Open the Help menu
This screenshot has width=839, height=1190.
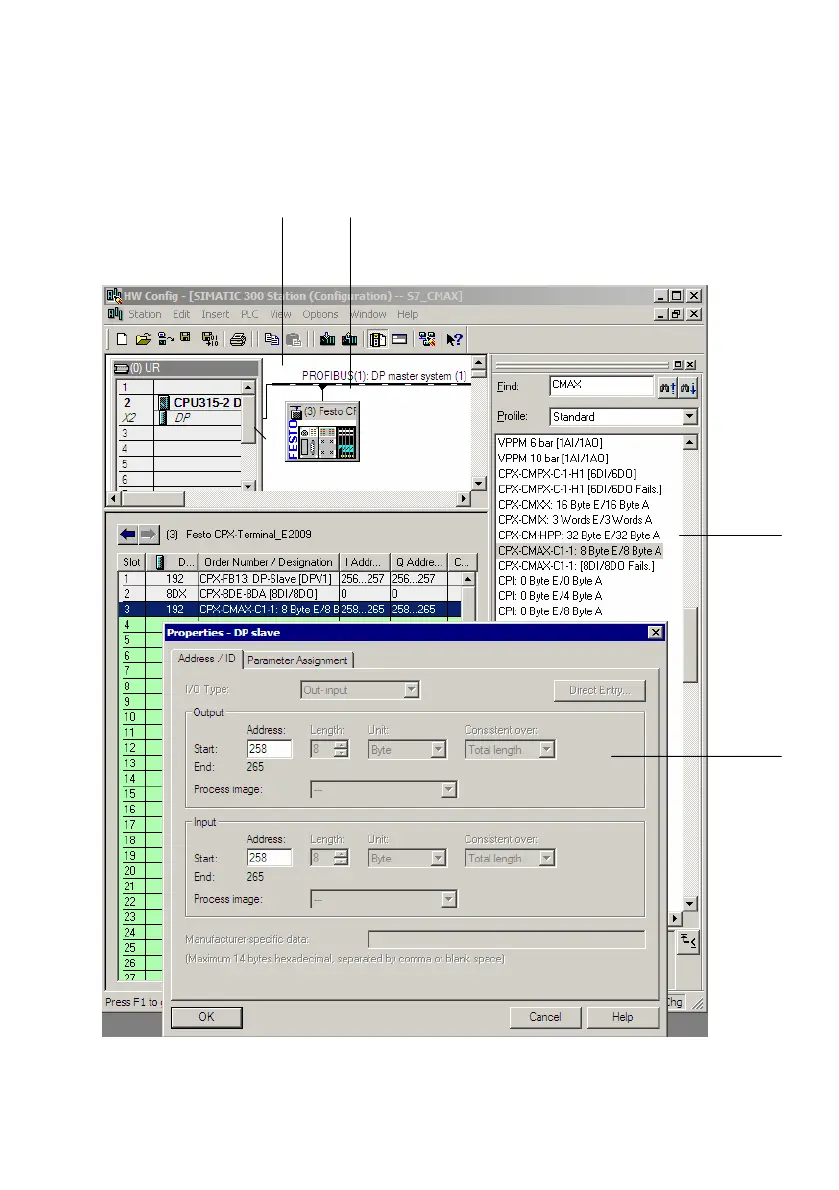pos(407,314)
